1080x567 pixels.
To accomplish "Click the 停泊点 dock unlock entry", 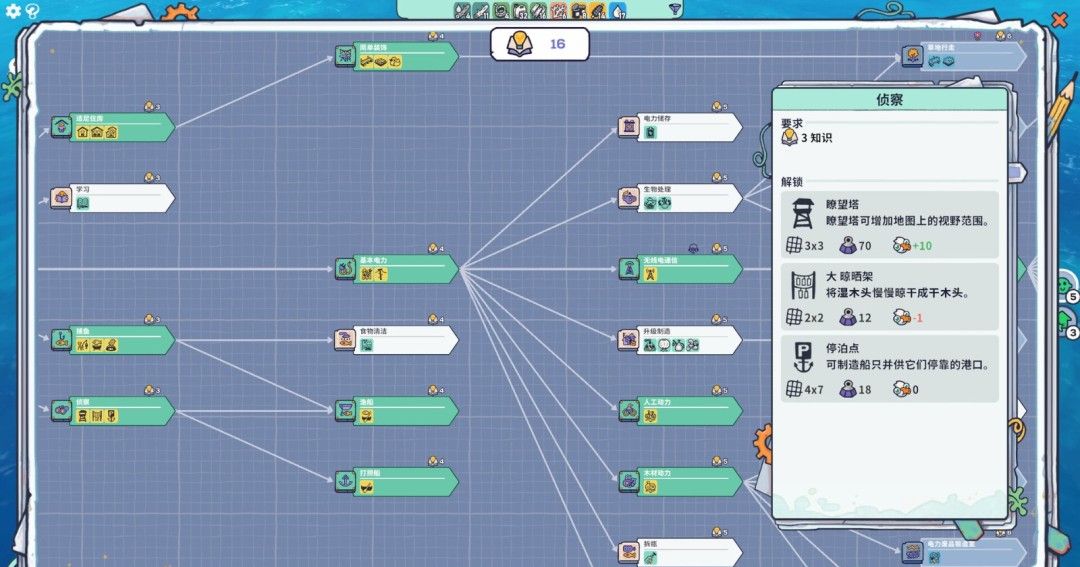I will click(890, 368).
